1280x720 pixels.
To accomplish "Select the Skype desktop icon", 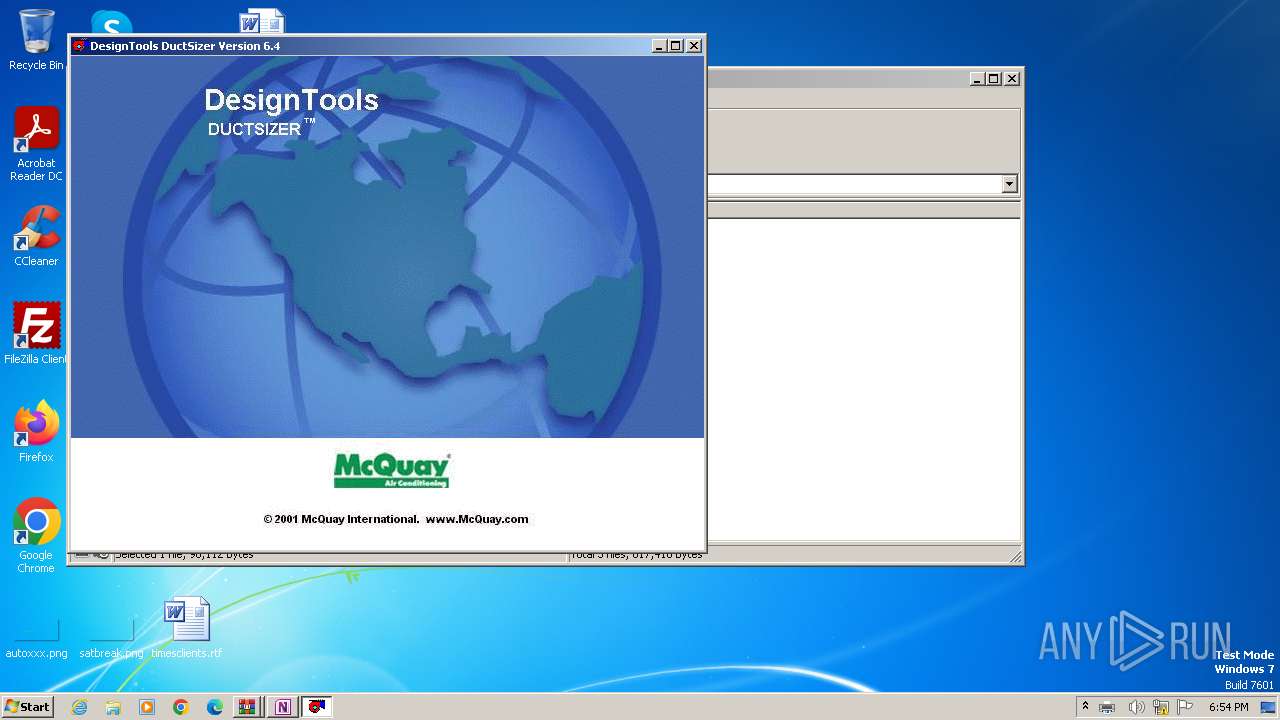I will [111, 22].
